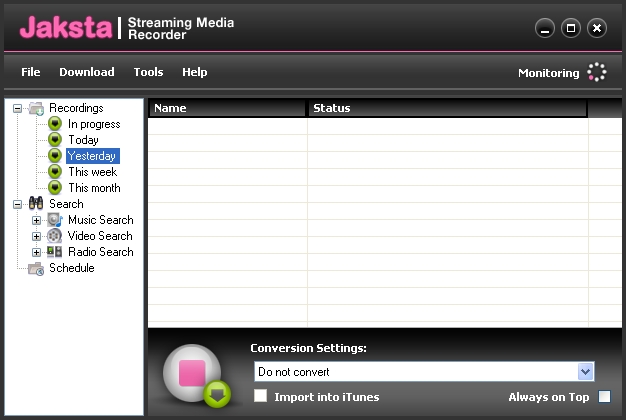The width and height of the screenshot is (626, 420).
Task: Click the Search binoculars icon
Action: pyautogui.click(x=36, y=204)
